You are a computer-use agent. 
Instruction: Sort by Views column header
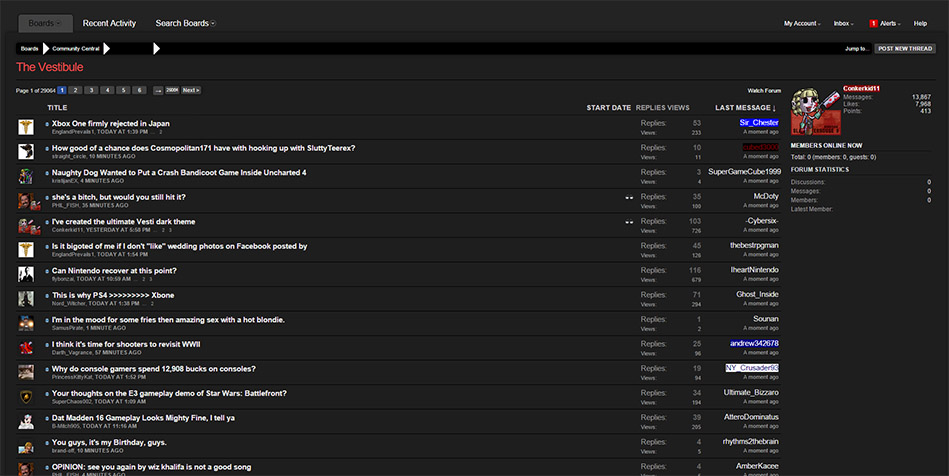[x=678, y=108]
